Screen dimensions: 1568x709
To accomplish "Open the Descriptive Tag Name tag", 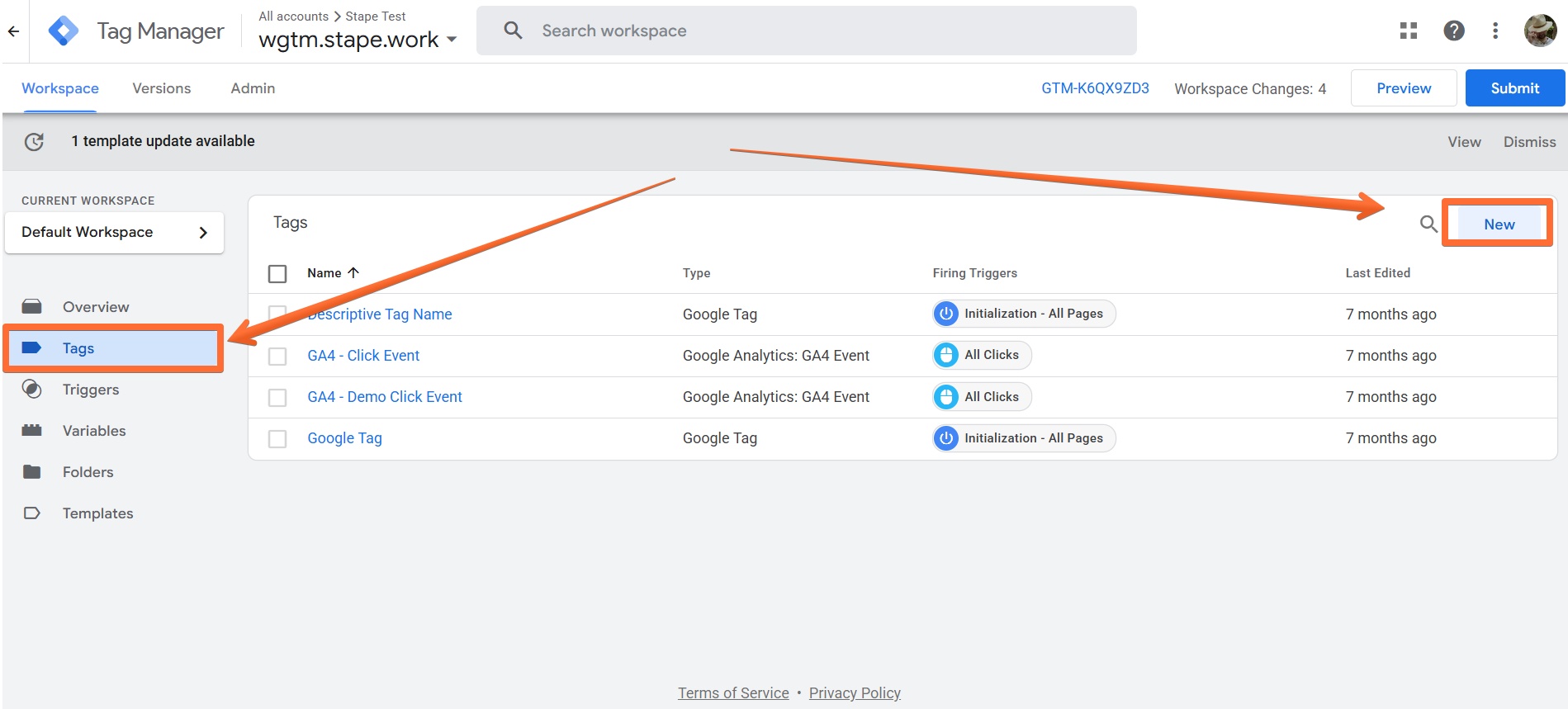I will point(380,314).
